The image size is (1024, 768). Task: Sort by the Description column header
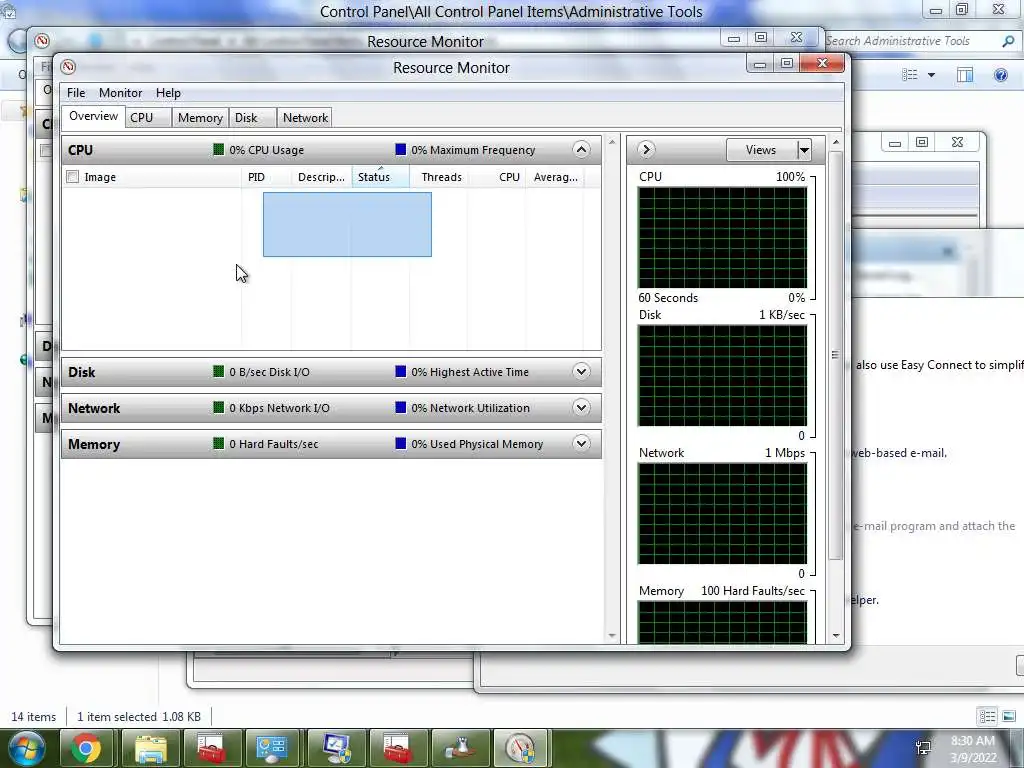321,177
